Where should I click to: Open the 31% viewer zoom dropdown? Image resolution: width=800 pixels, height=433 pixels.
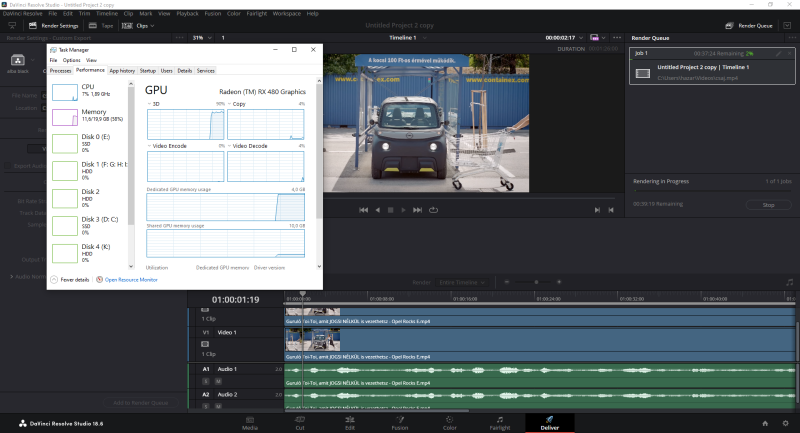coord(202,38)
